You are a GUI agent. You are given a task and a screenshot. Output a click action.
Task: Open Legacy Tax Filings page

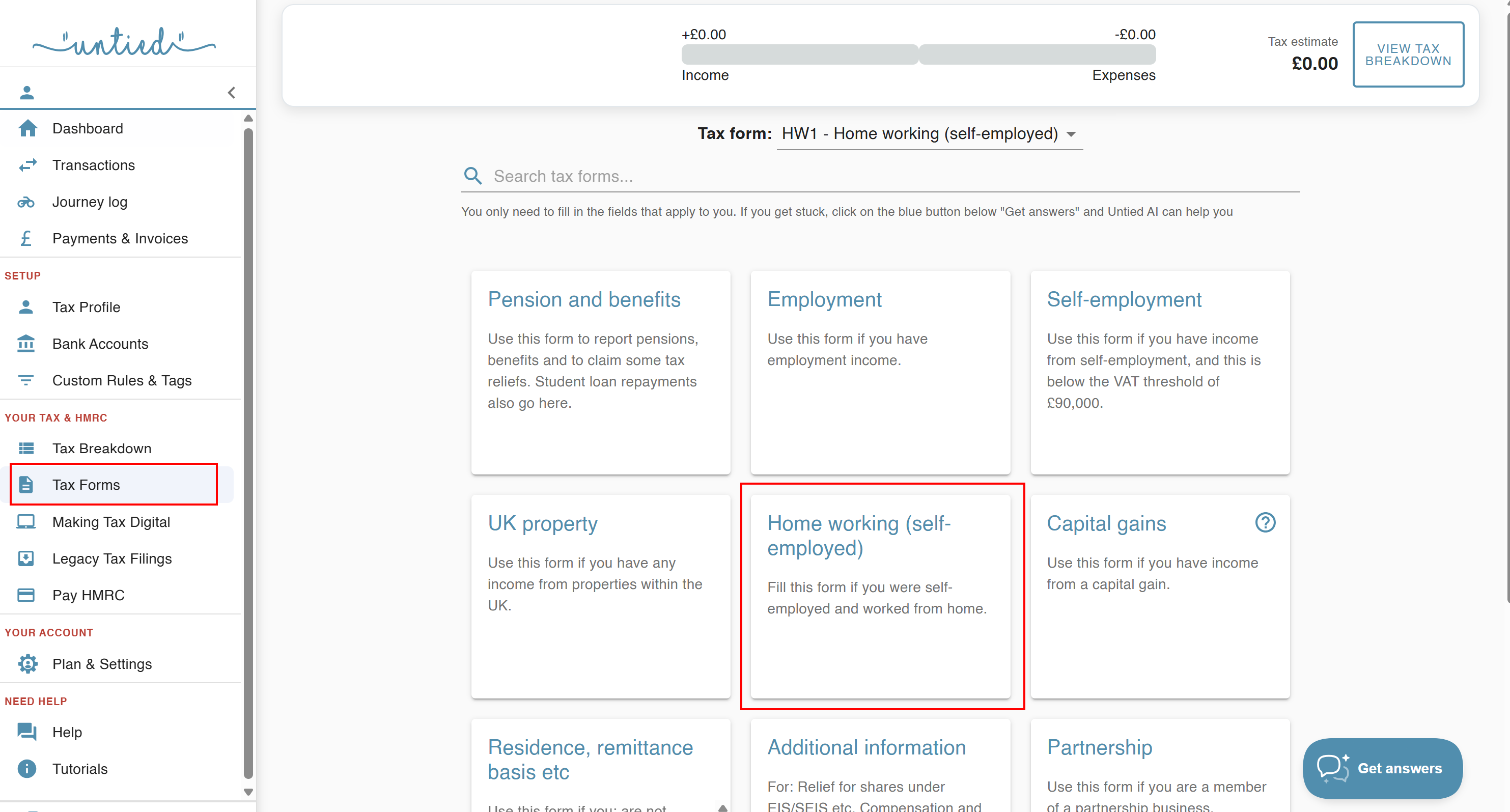[112, 558]
